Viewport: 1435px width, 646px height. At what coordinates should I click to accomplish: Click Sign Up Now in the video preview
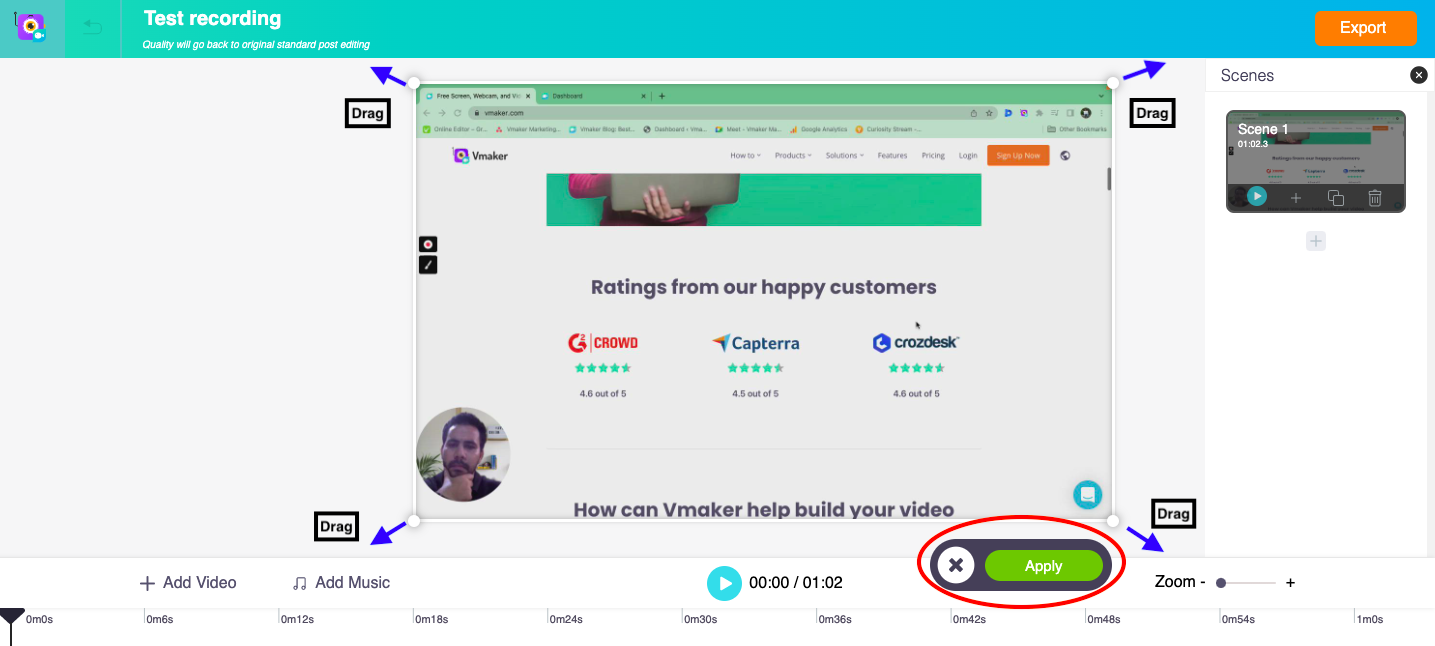[x=1018, y=155]
